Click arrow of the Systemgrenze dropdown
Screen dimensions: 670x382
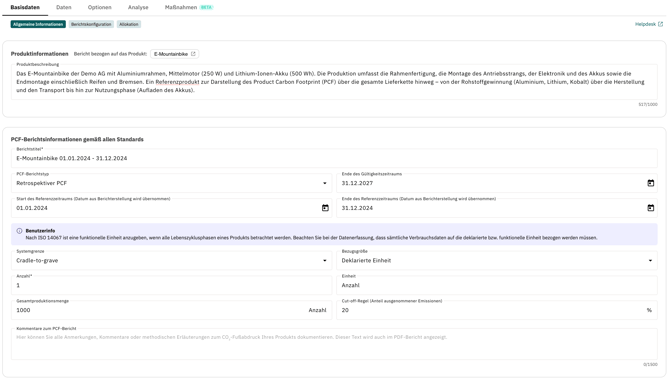(325, 261)
